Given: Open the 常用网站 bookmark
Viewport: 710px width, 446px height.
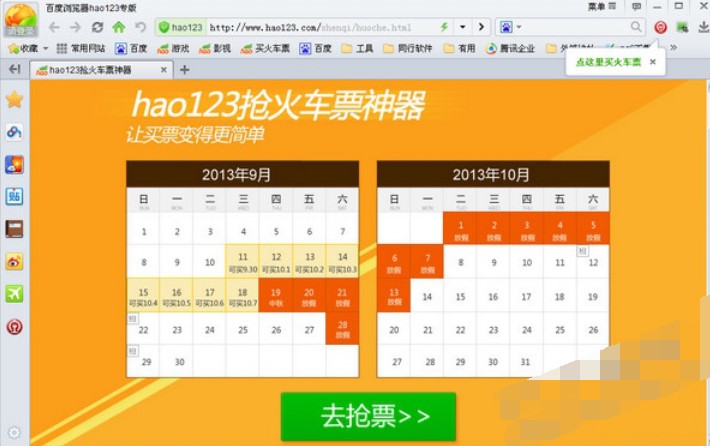Looking at the screenshot, I should point(81,48).
